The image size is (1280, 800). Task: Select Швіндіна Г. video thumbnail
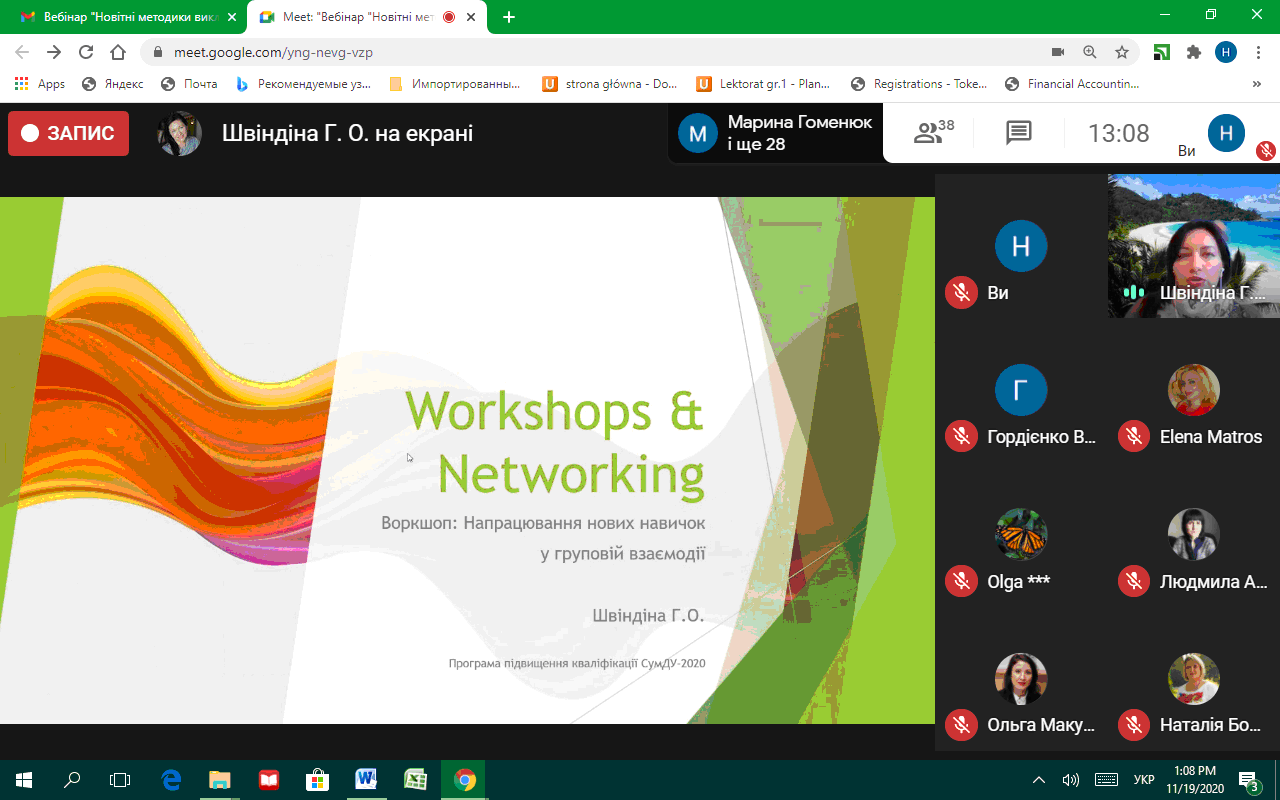pyautogui.click(x=1194, y=246)
